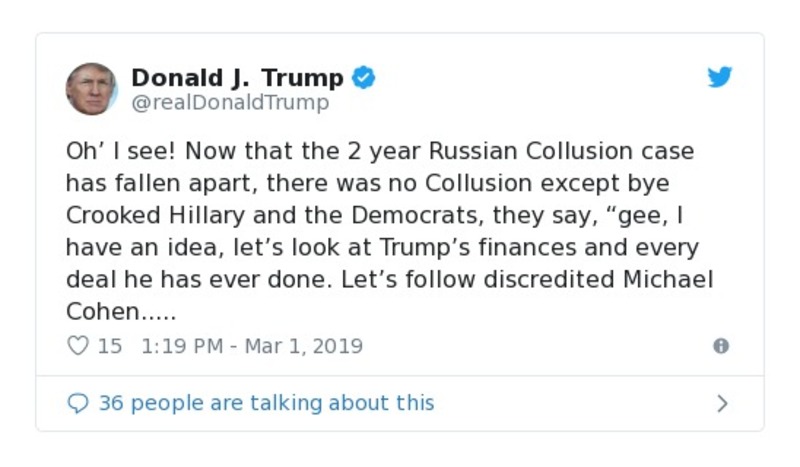Click the words "Russian Collusion case"
800x467 pixels.
pos(561,152)
